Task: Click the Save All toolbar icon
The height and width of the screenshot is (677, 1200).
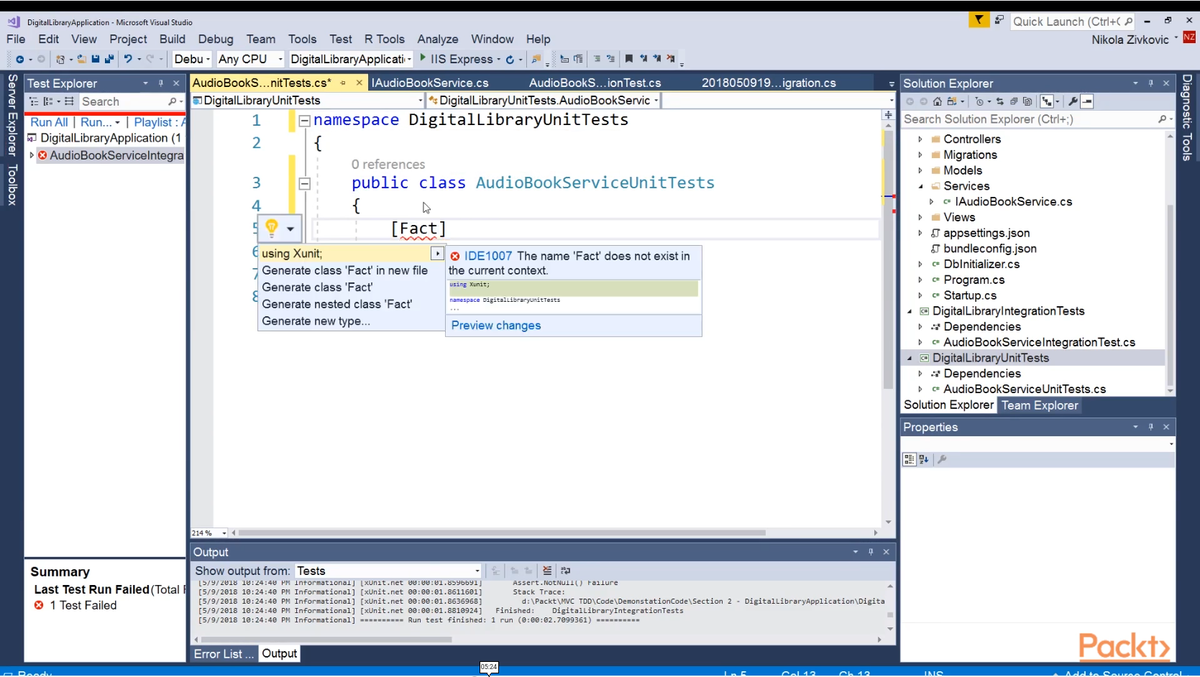Action: pos(110,59)
